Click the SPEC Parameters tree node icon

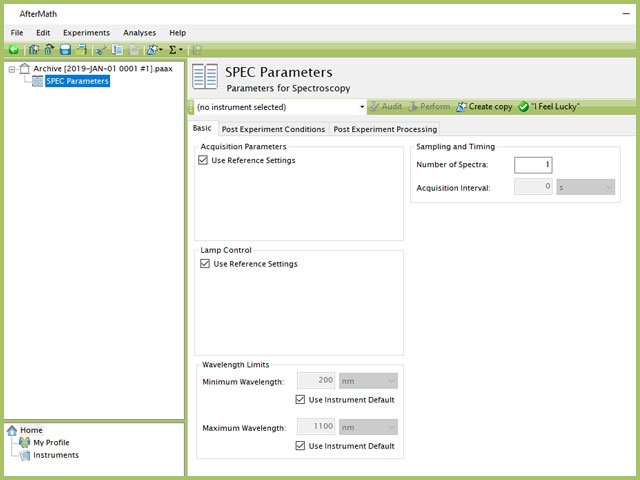[x=37, y=81]
